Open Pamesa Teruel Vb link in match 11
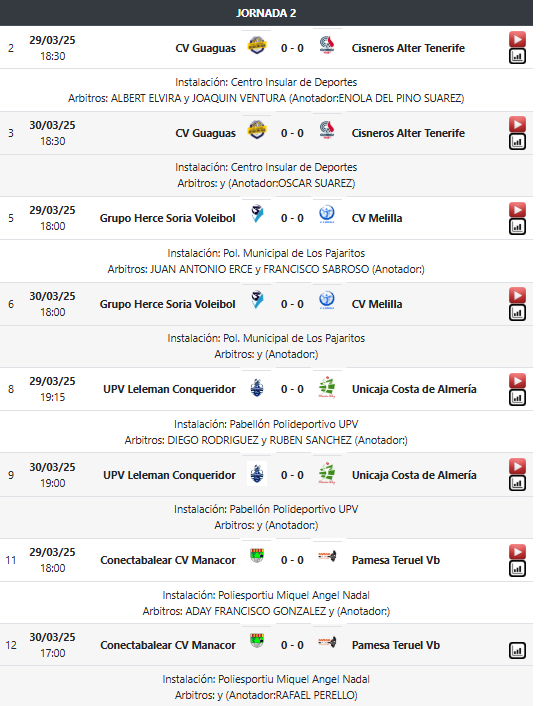The height and width of the screenshot is (706, 550). point(396,560)
